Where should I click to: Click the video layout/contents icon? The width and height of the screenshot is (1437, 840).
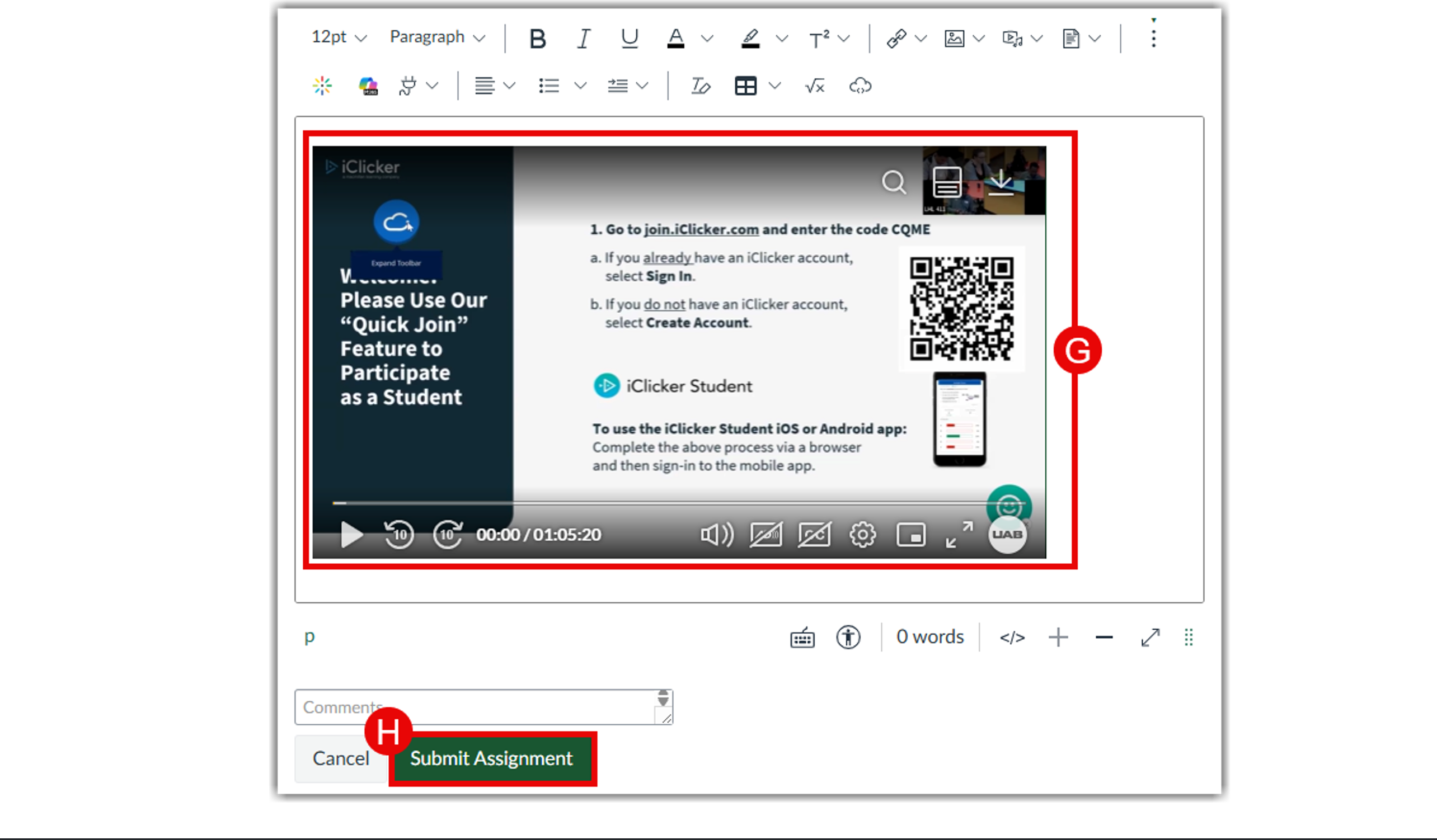click(947, 182)
